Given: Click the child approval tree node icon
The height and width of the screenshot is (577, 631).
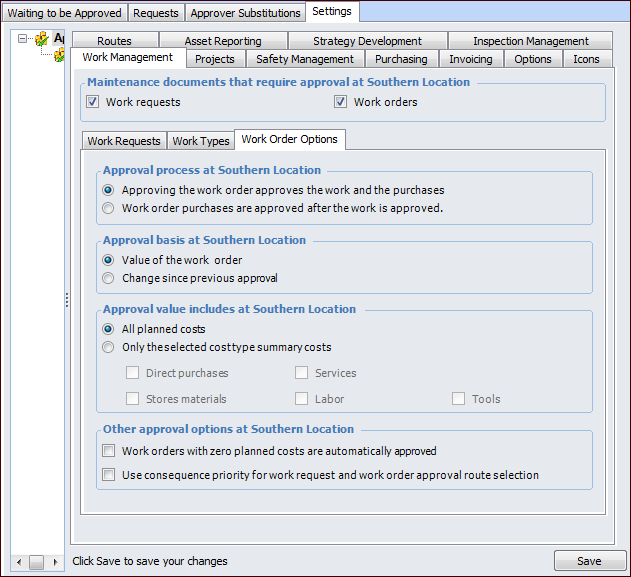Looking at the screenshot, I should (x=60, y=55).
